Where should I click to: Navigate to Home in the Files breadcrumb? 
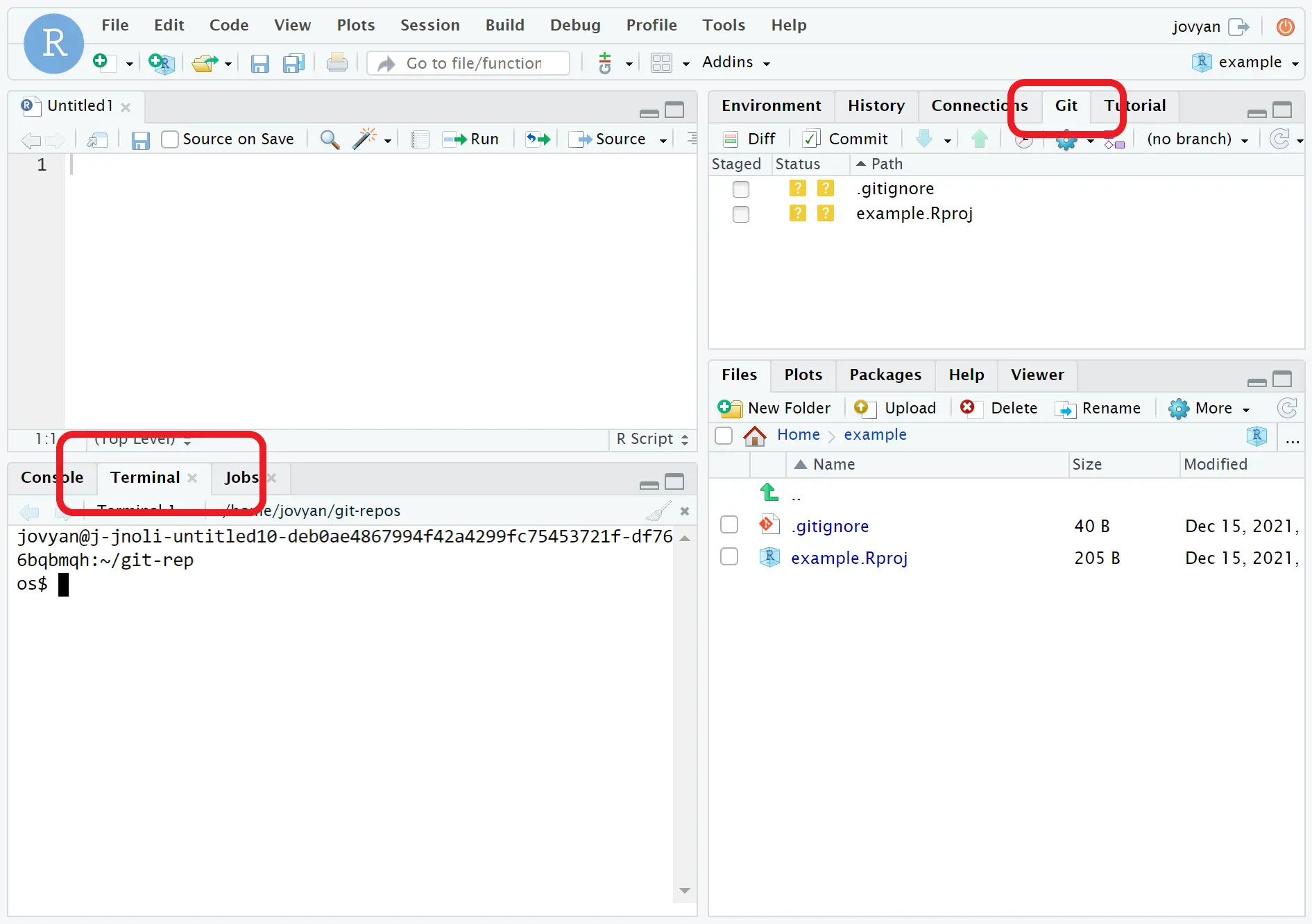click(x=798, y=435)
